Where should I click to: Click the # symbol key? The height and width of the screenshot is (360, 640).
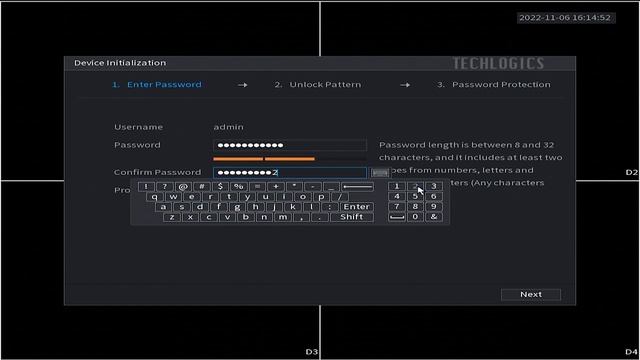coord(202,187)
